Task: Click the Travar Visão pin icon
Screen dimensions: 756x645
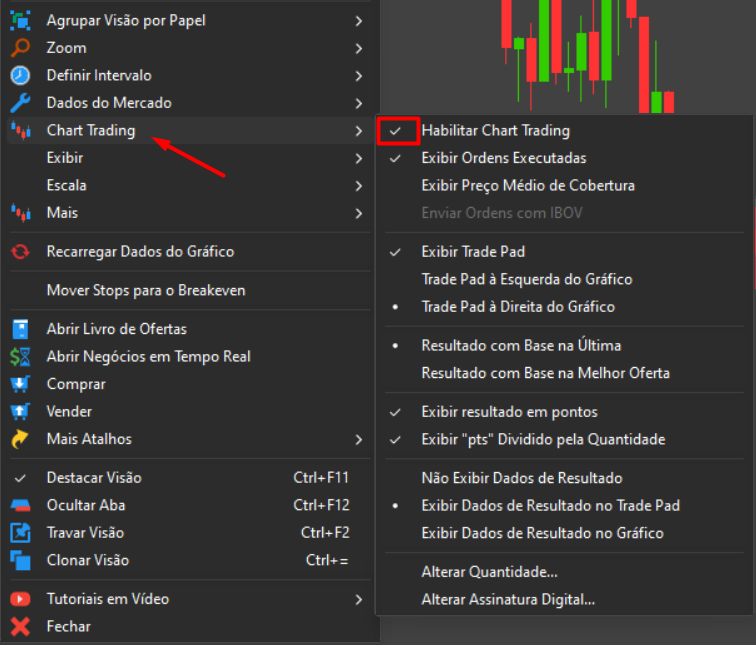Action: (20, 532)
